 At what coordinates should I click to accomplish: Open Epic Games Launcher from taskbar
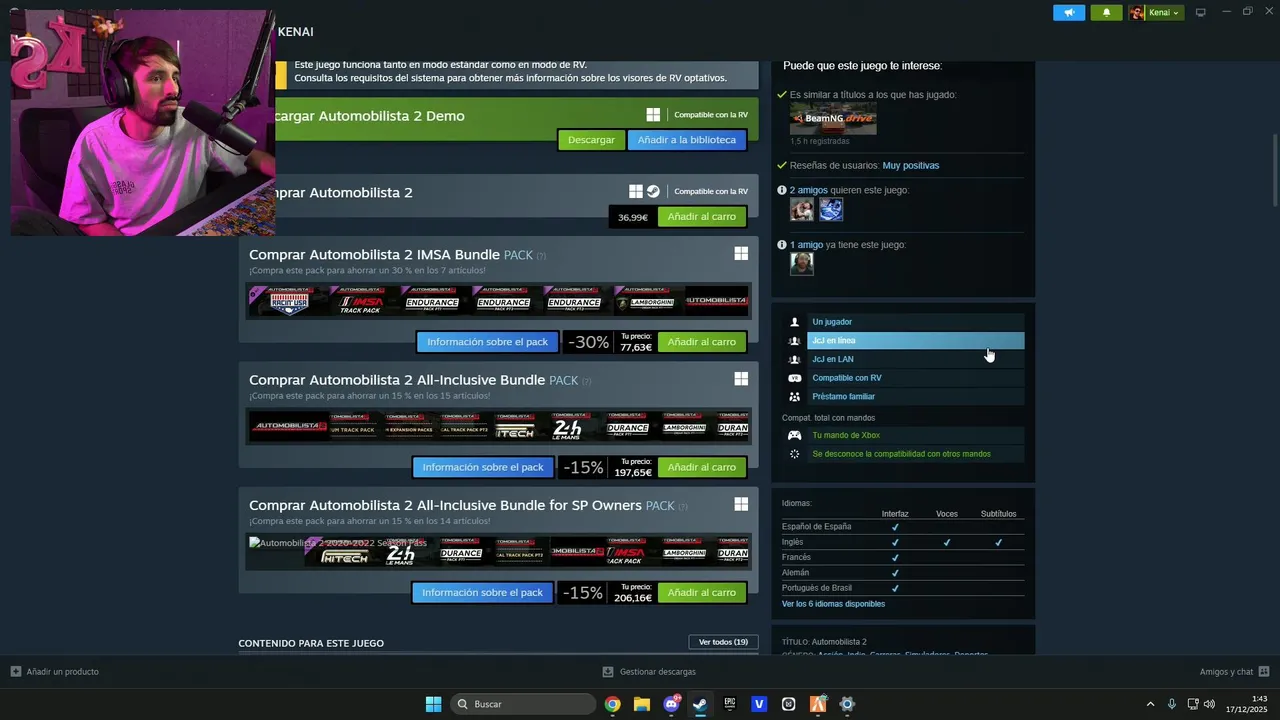coord(729,704)
